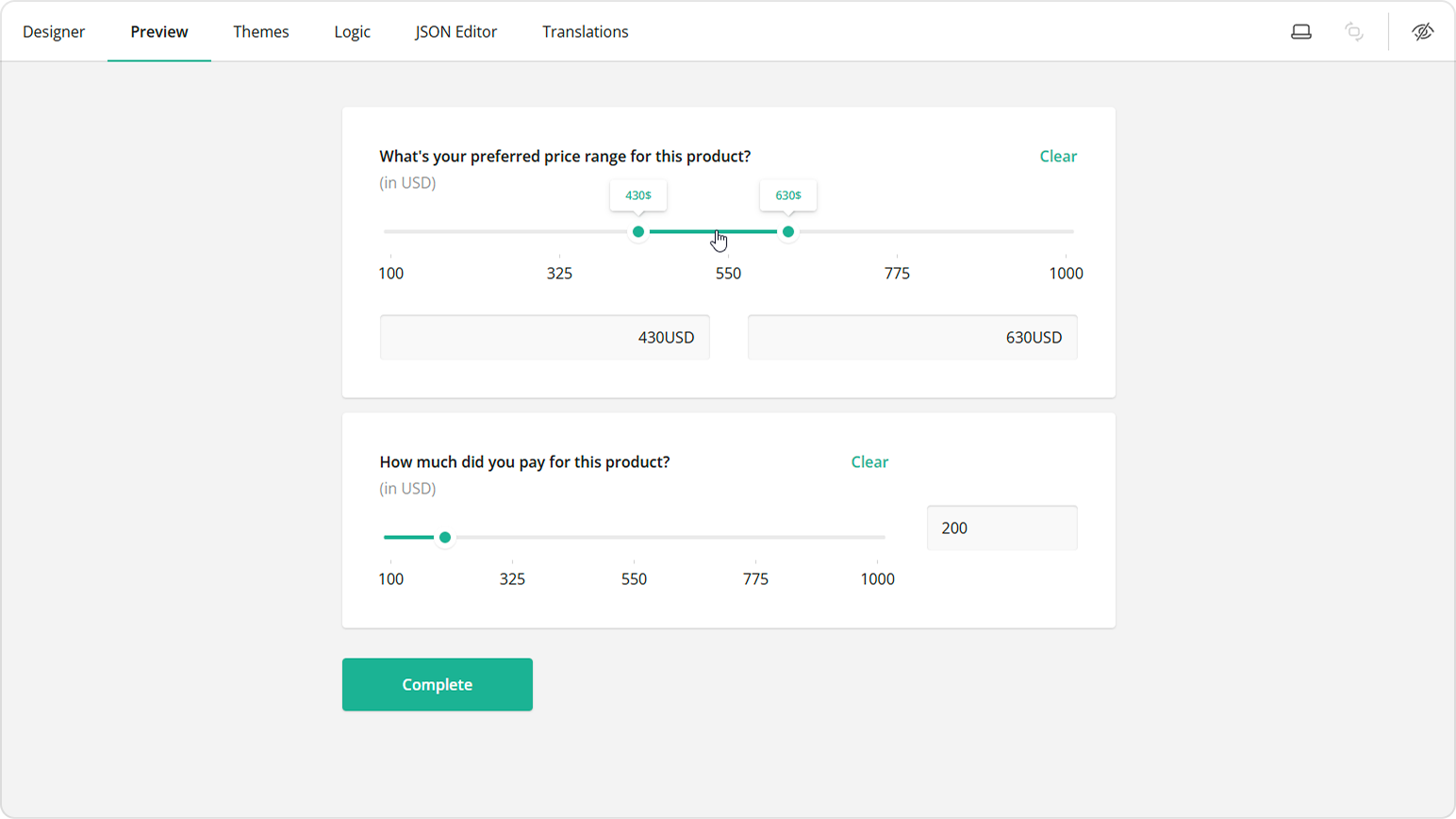The image size is (1456, 819).
Task: Click the amount paid slider handle
Action: [445, 538]
